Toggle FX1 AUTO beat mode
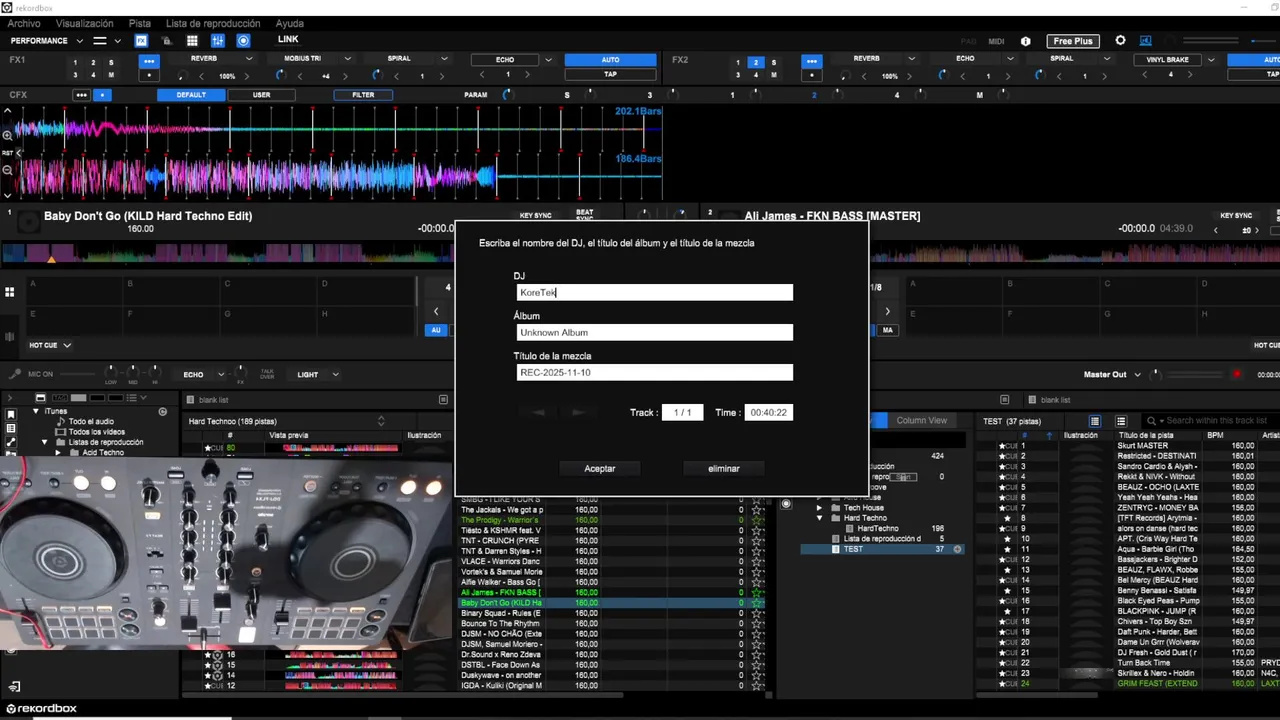The width and height of the screenshot is (1280, 720). [610, 60]
